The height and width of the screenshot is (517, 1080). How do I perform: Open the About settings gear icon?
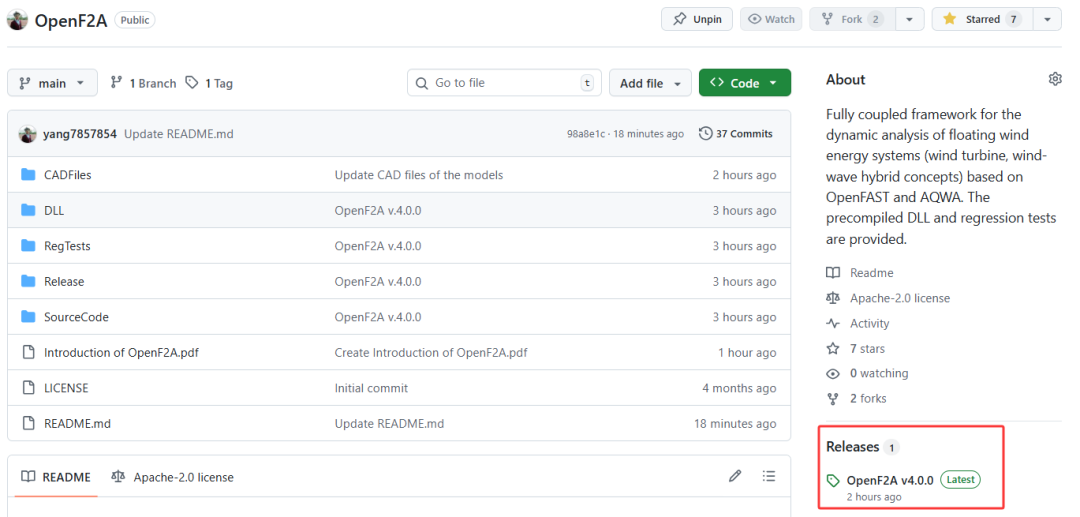click(1055, 79)
